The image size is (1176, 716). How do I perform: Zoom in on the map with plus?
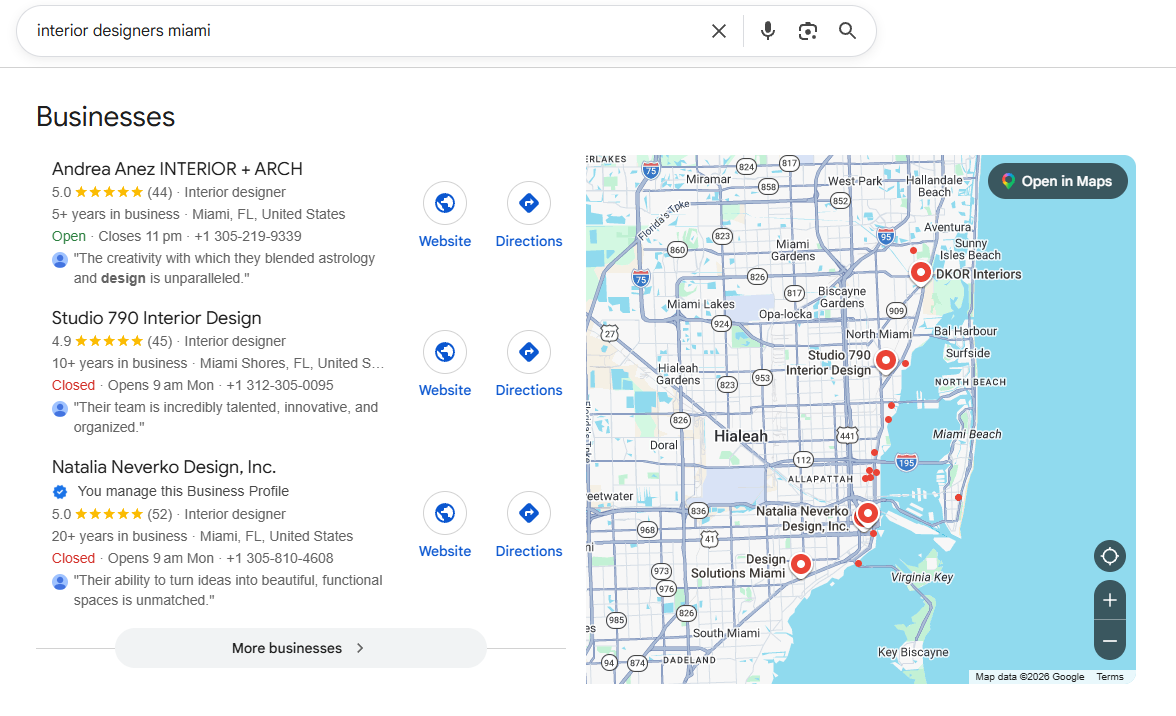[1110, 601]
